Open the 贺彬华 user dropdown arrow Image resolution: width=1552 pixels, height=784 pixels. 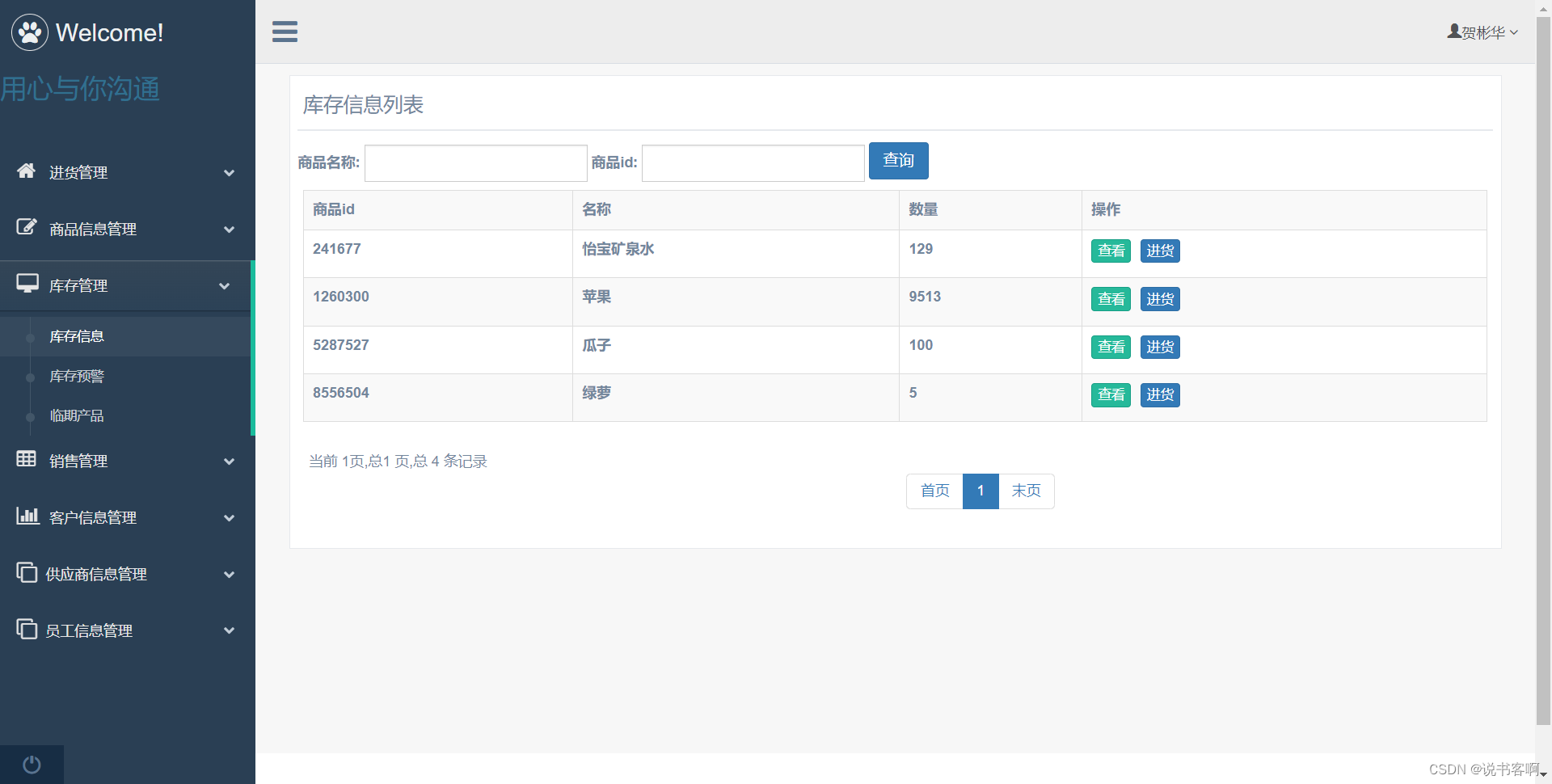point(1514,33)
